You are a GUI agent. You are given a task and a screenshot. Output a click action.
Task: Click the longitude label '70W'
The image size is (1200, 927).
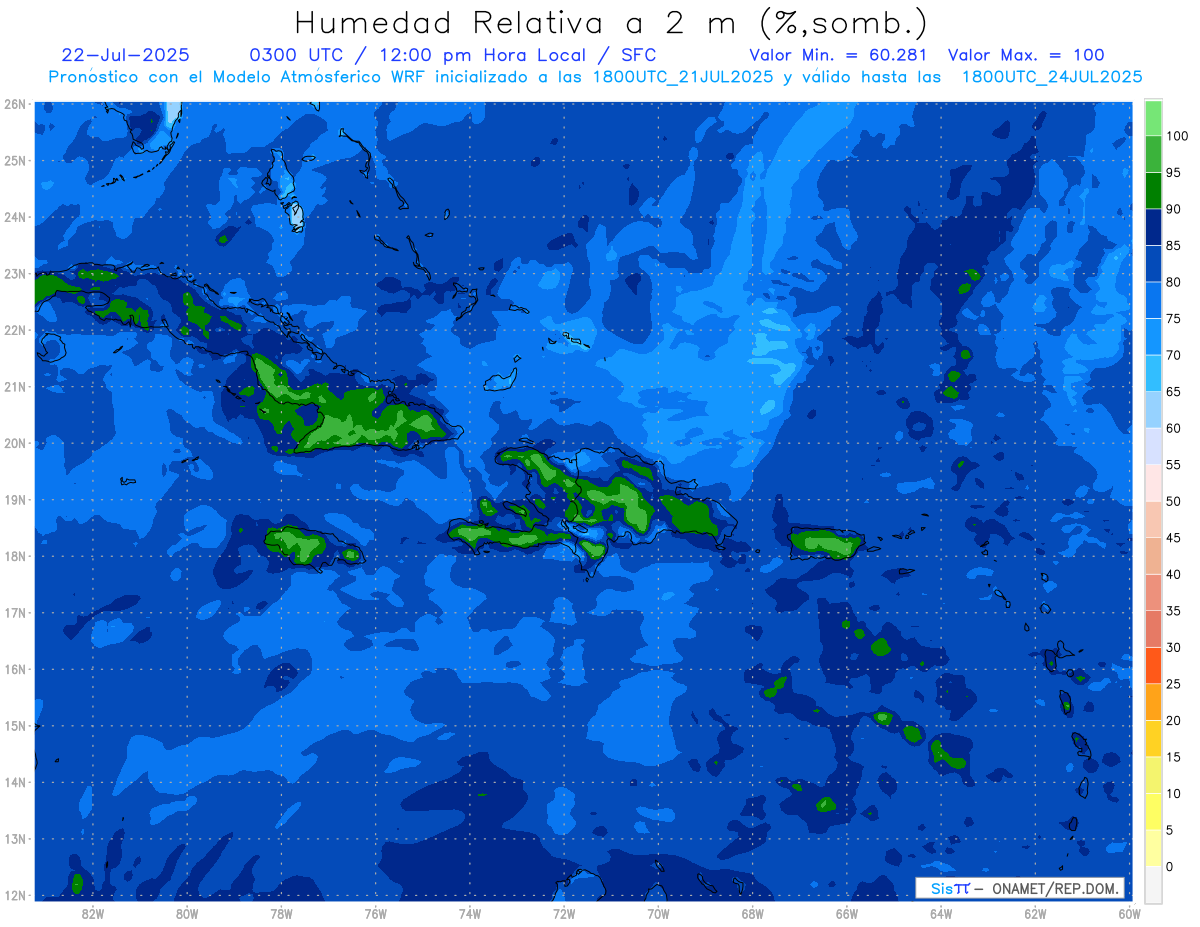pyautogui.click(x=657, y=913)
